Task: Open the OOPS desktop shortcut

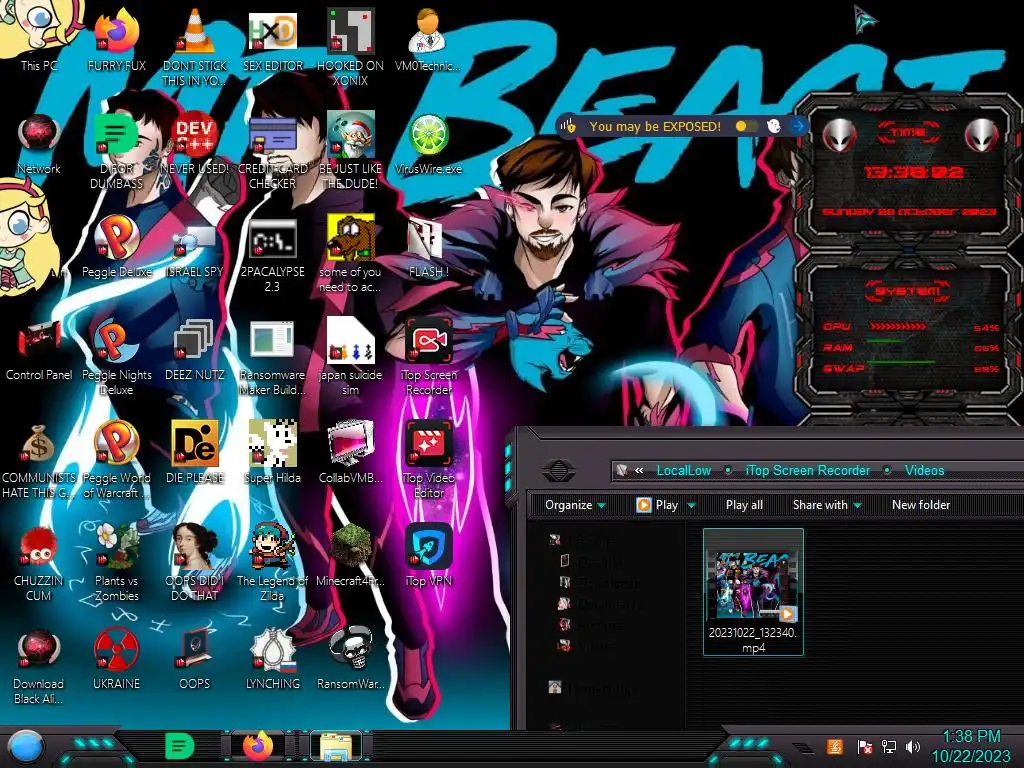Action: tap(195, 658)
